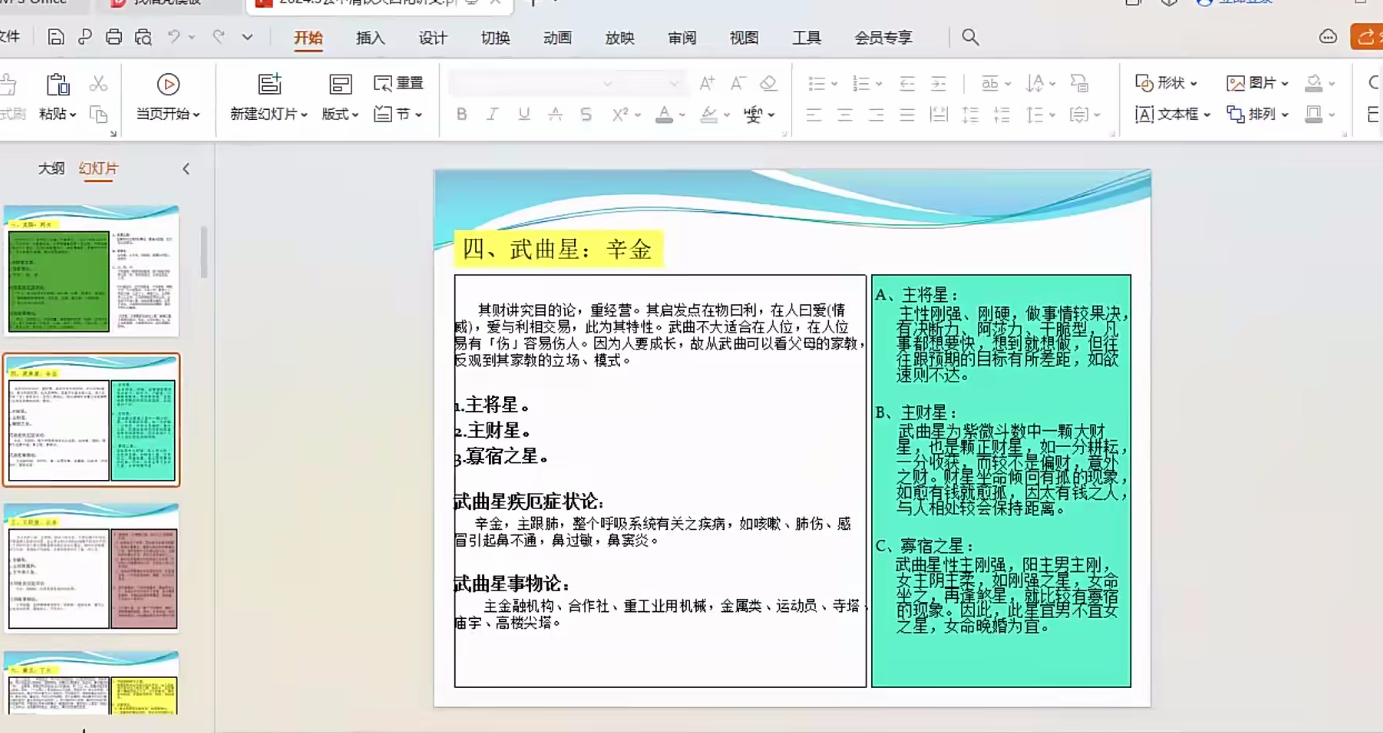Select the 当页开始 slideshow playback icon

pyautogui.click(x=168, y=83)
